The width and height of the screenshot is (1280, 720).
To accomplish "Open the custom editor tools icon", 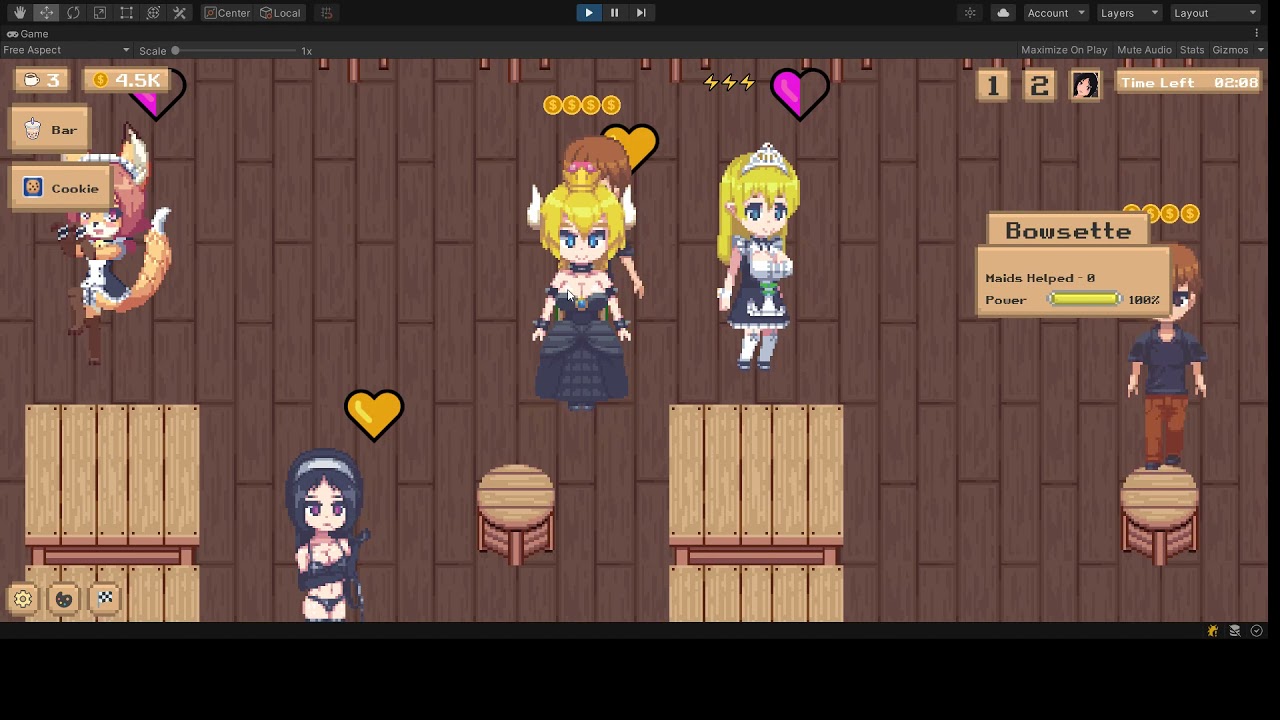I will pos(180,13).
